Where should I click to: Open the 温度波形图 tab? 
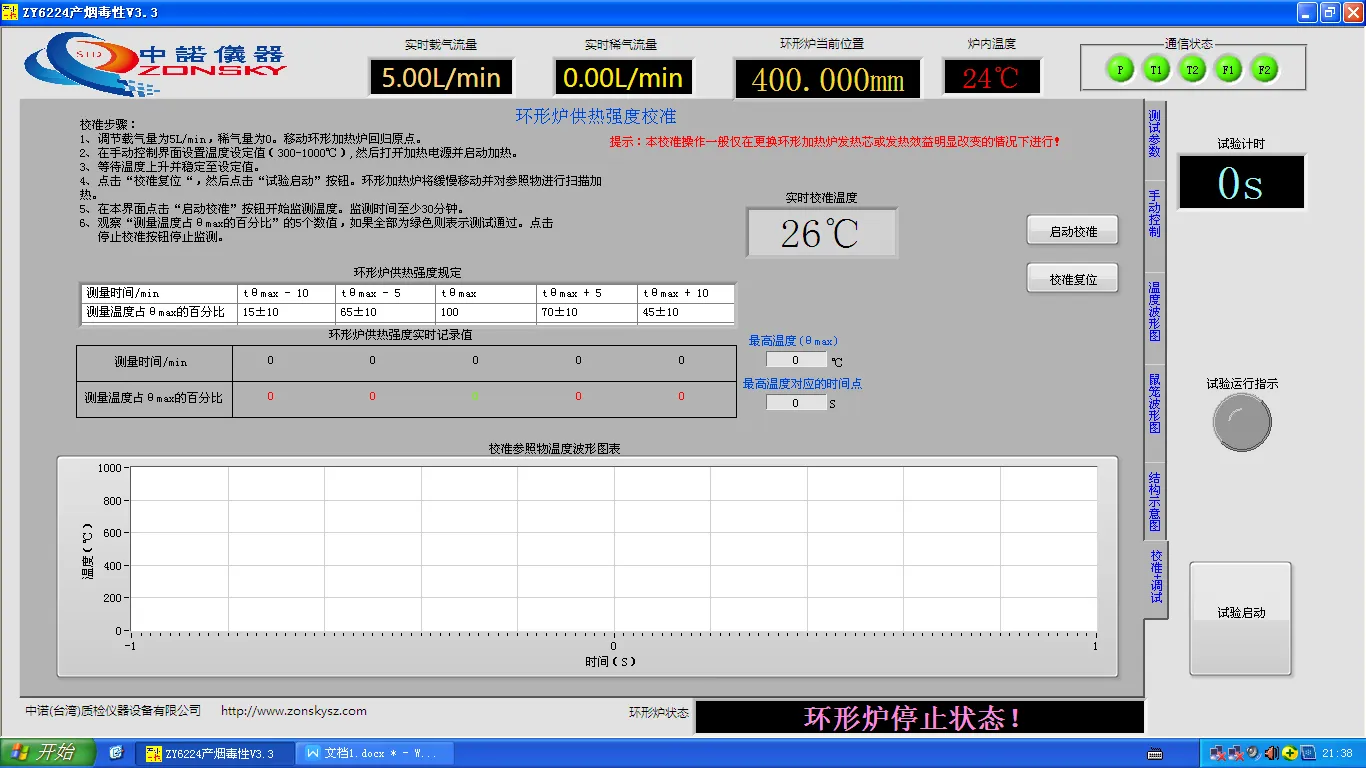(1155, 311)
